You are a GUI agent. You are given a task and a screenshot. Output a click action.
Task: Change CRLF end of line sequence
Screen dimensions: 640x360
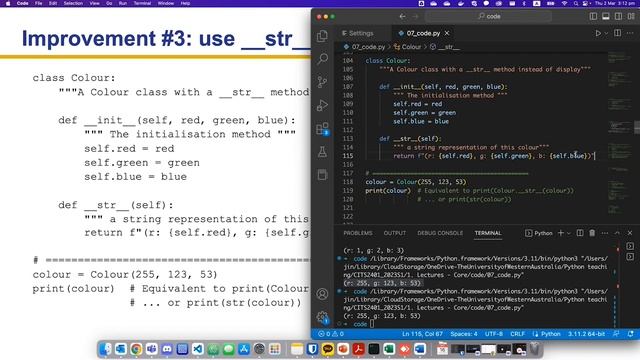(x=517, y=334)
